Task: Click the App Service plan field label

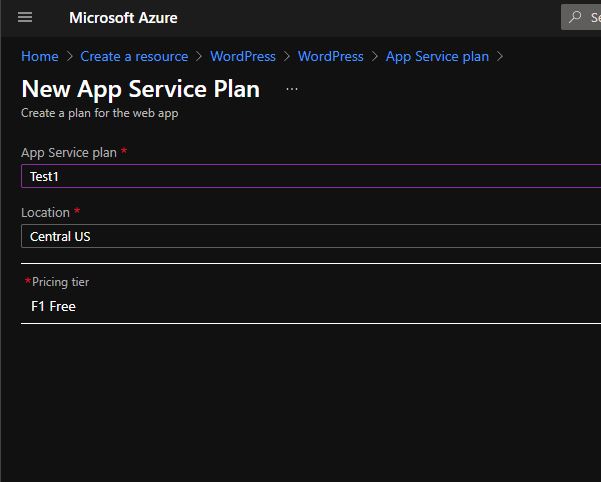Action: 69,152
